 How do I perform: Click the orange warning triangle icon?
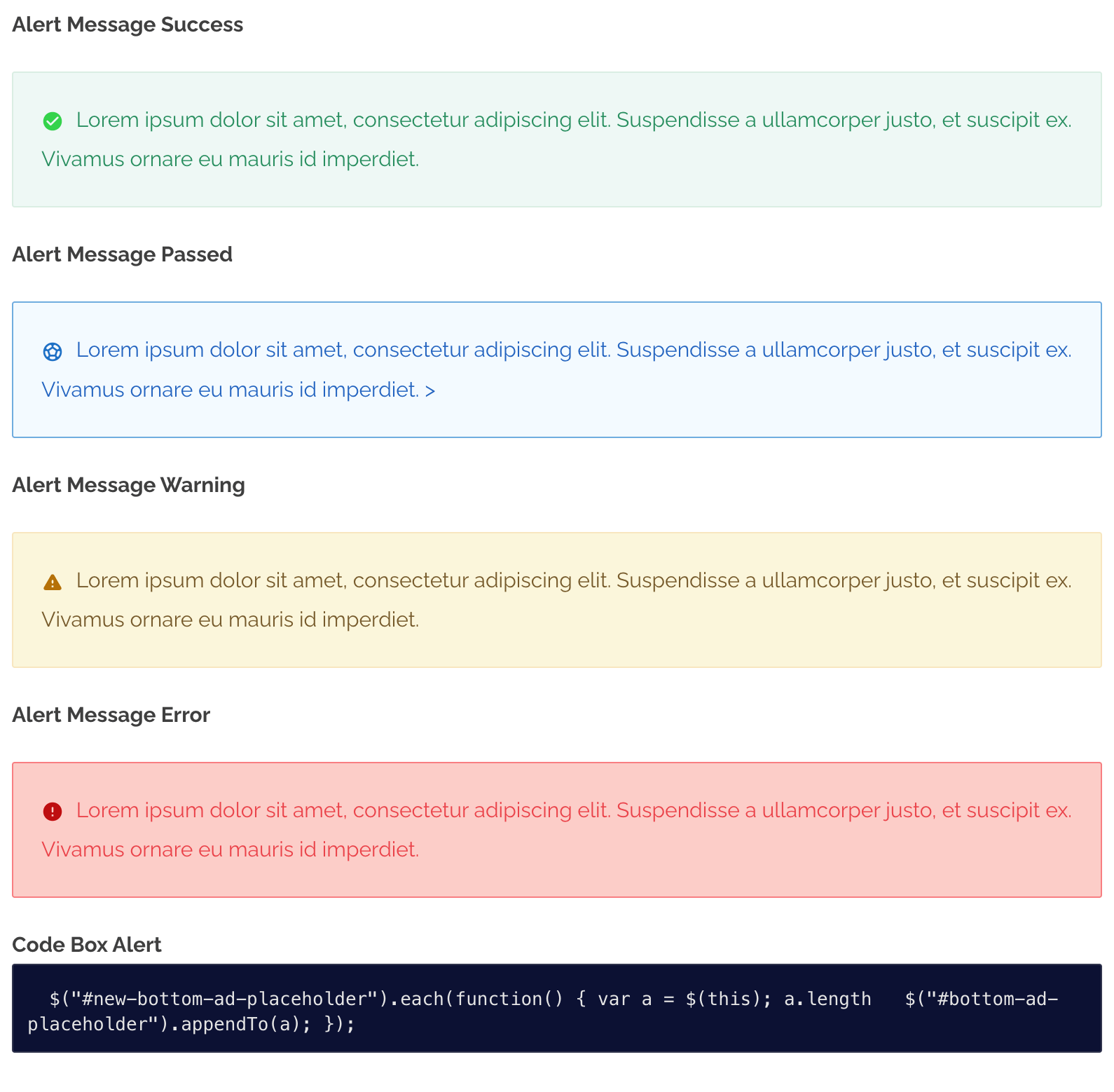point(53,582)
